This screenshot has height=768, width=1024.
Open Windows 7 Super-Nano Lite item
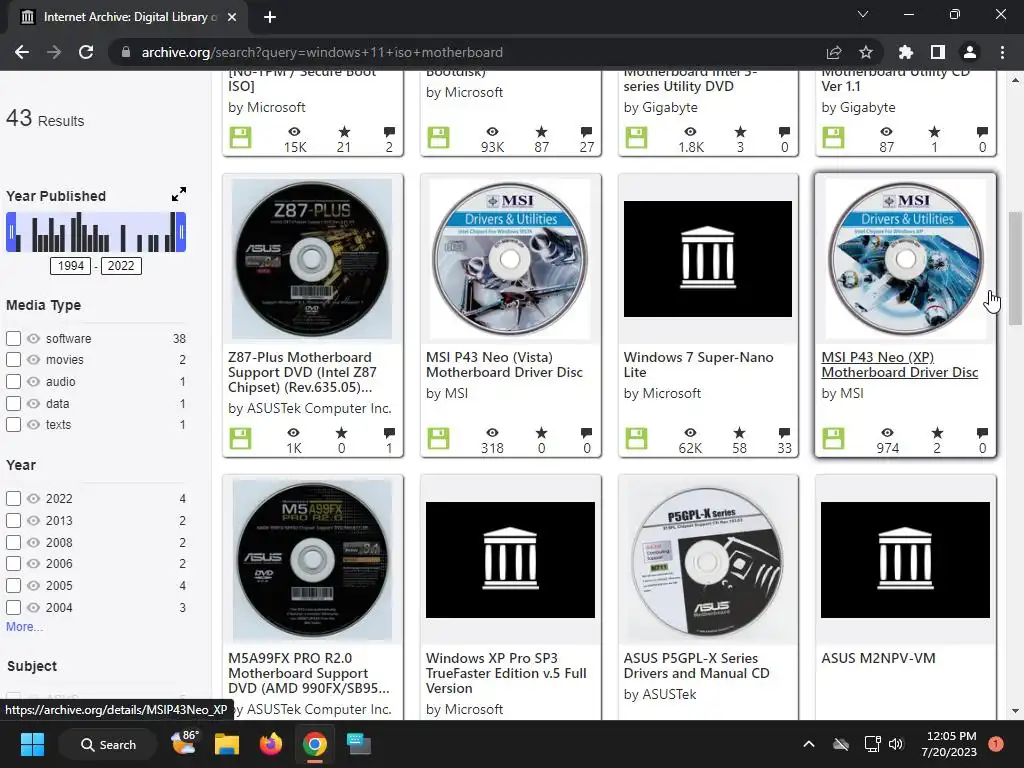click(x=698, y=364)
